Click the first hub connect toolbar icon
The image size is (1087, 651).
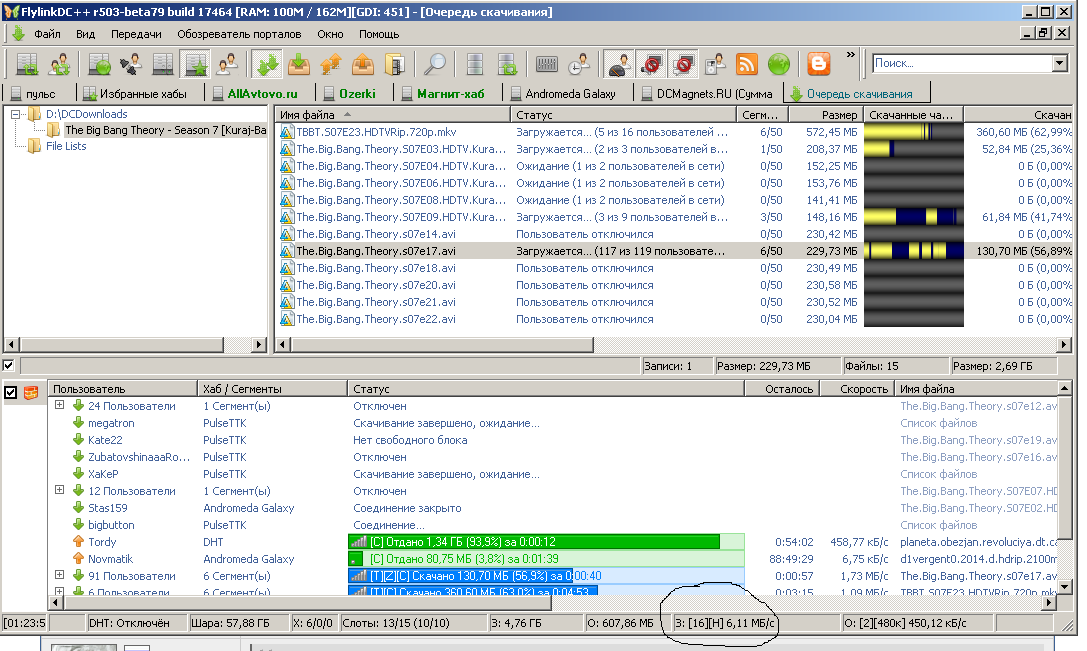click(x=27, y=65)
